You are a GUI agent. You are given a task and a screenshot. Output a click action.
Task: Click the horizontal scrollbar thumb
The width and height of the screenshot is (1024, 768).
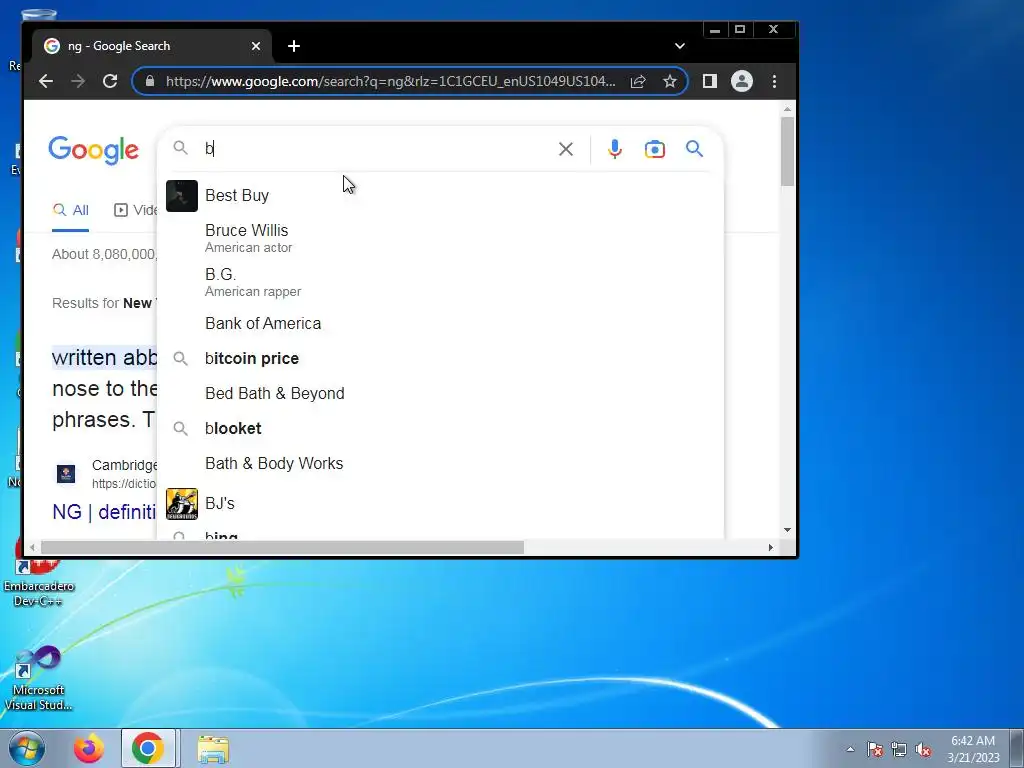coord(282,547)
